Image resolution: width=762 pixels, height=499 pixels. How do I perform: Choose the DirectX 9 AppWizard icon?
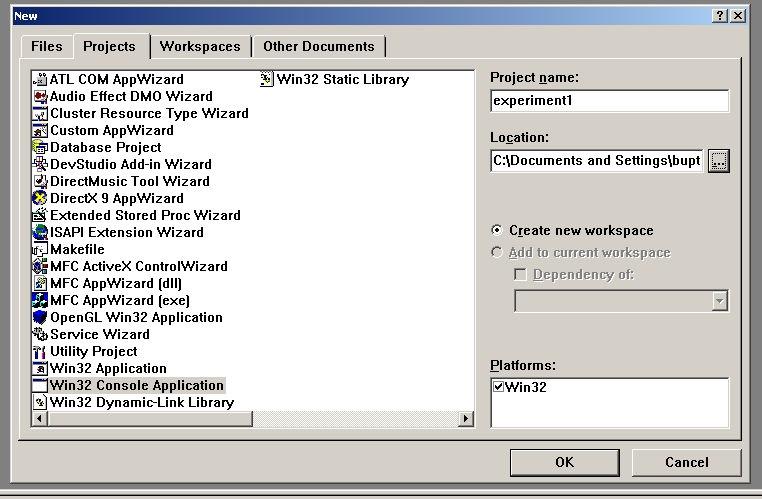coord(41,199)
